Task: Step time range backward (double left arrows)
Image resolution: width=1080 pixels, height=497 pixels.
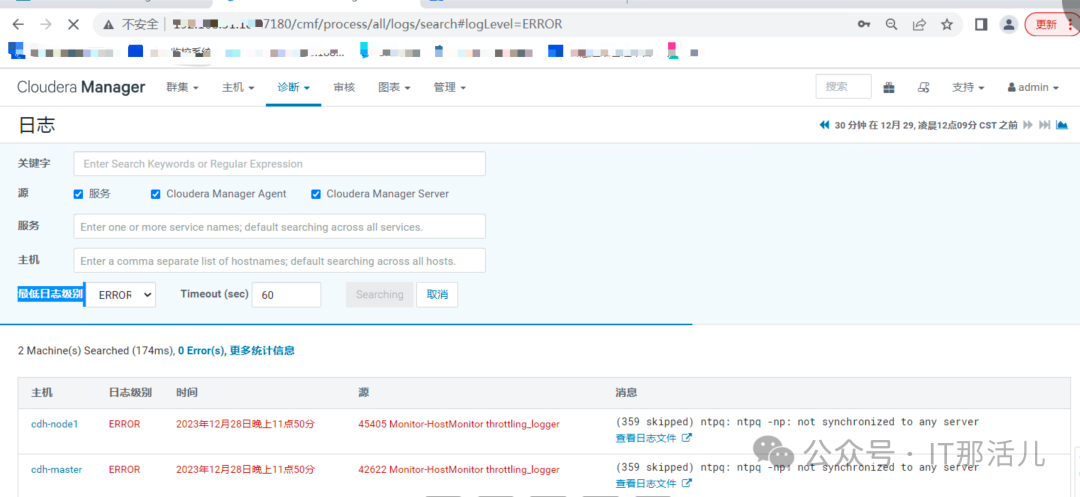Action: [x=824, y=125]
